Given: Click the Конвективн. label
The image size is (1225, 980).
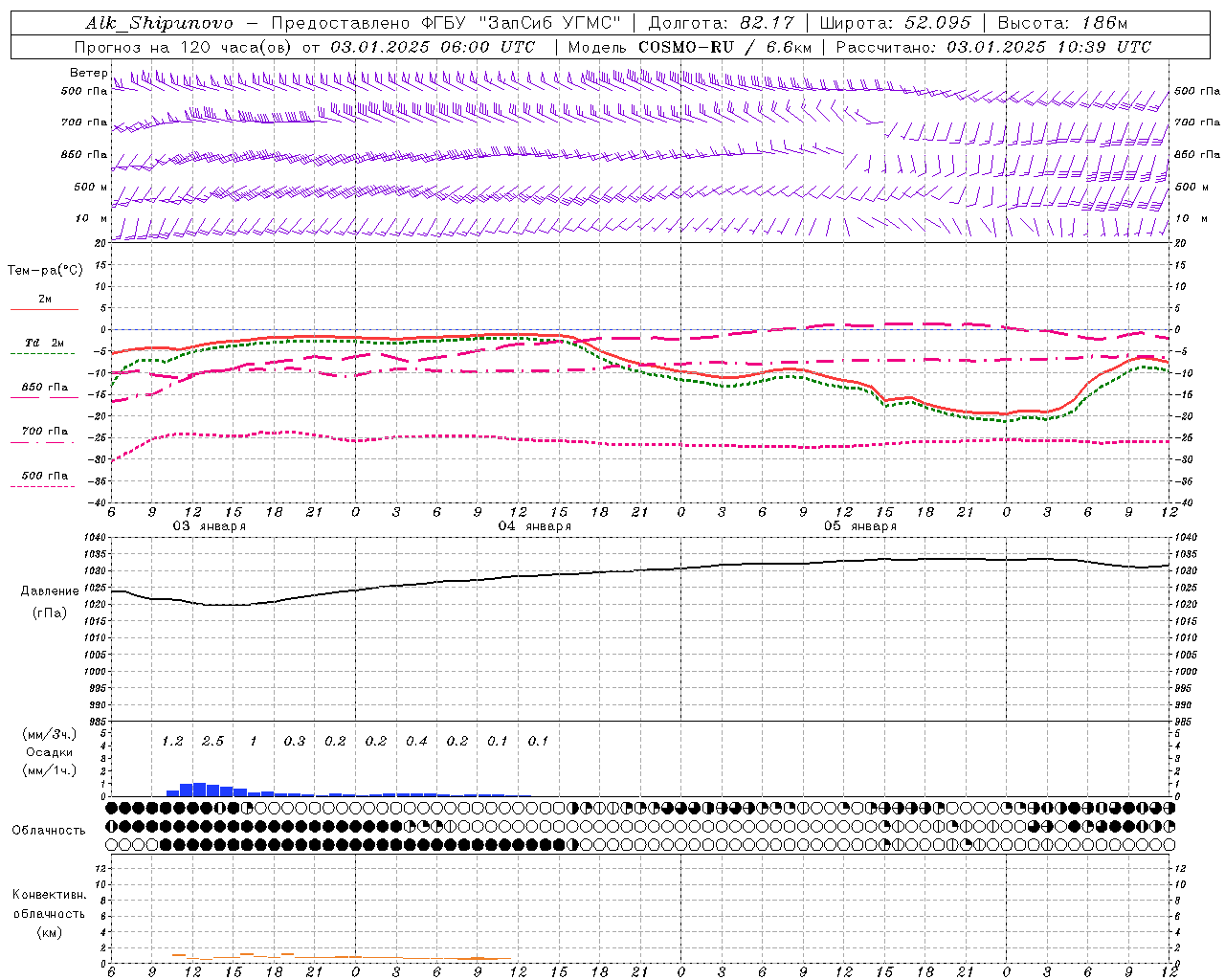Looking at the screenshot, I should [49, 895].
